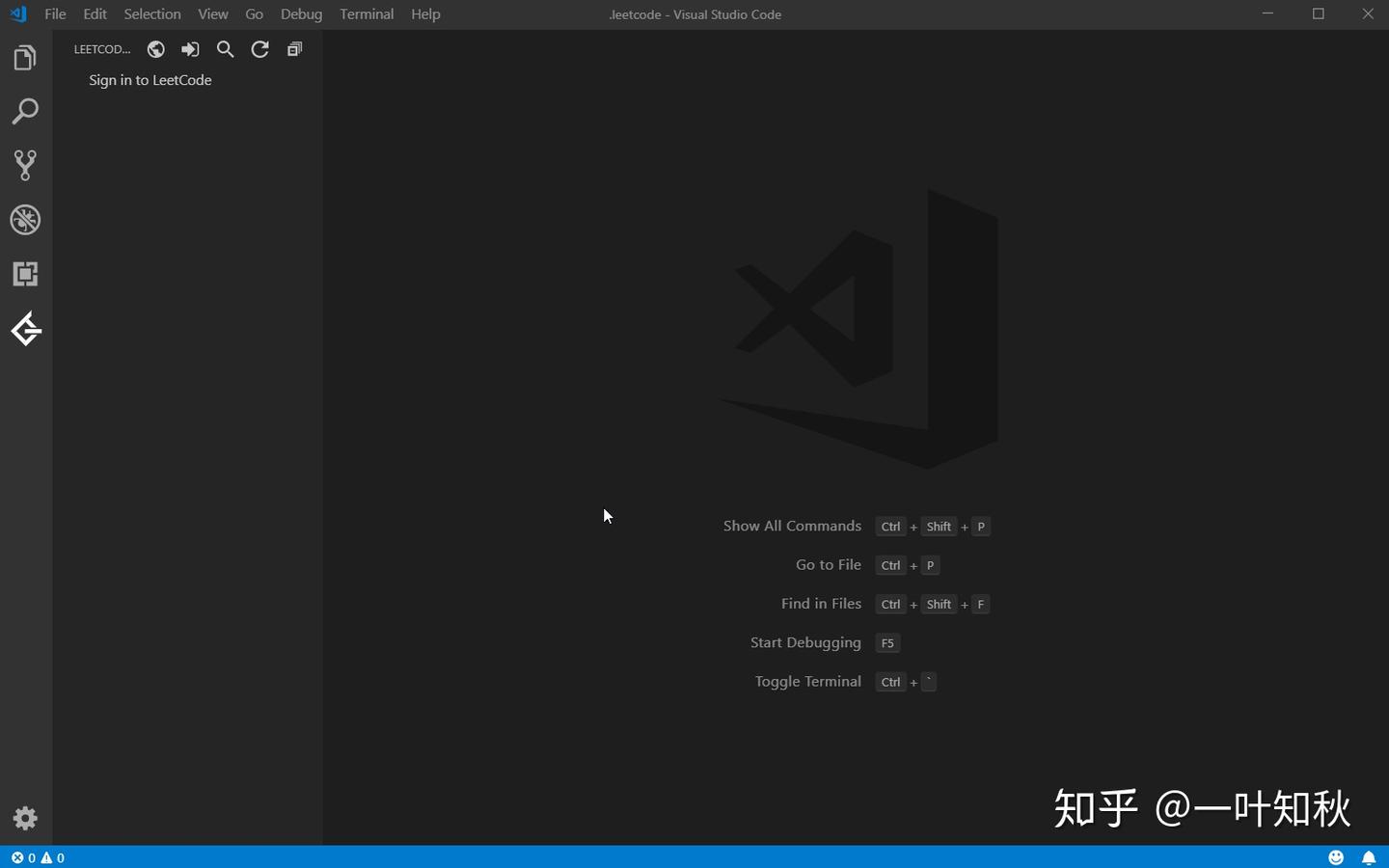Click Sign in to LeetCode
This screenshot has width=1389, height=868.
click(150, 80)
